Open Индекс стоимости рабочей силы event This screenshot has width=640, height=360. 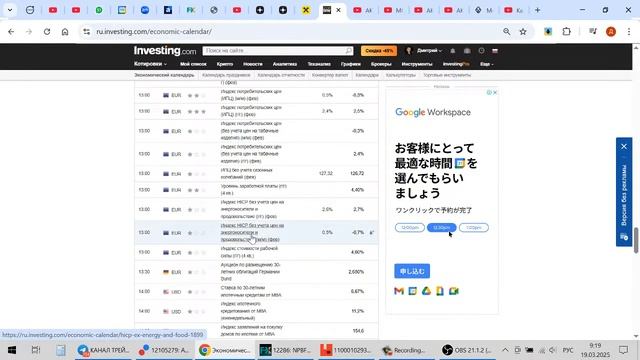click(x=249, y=252)
